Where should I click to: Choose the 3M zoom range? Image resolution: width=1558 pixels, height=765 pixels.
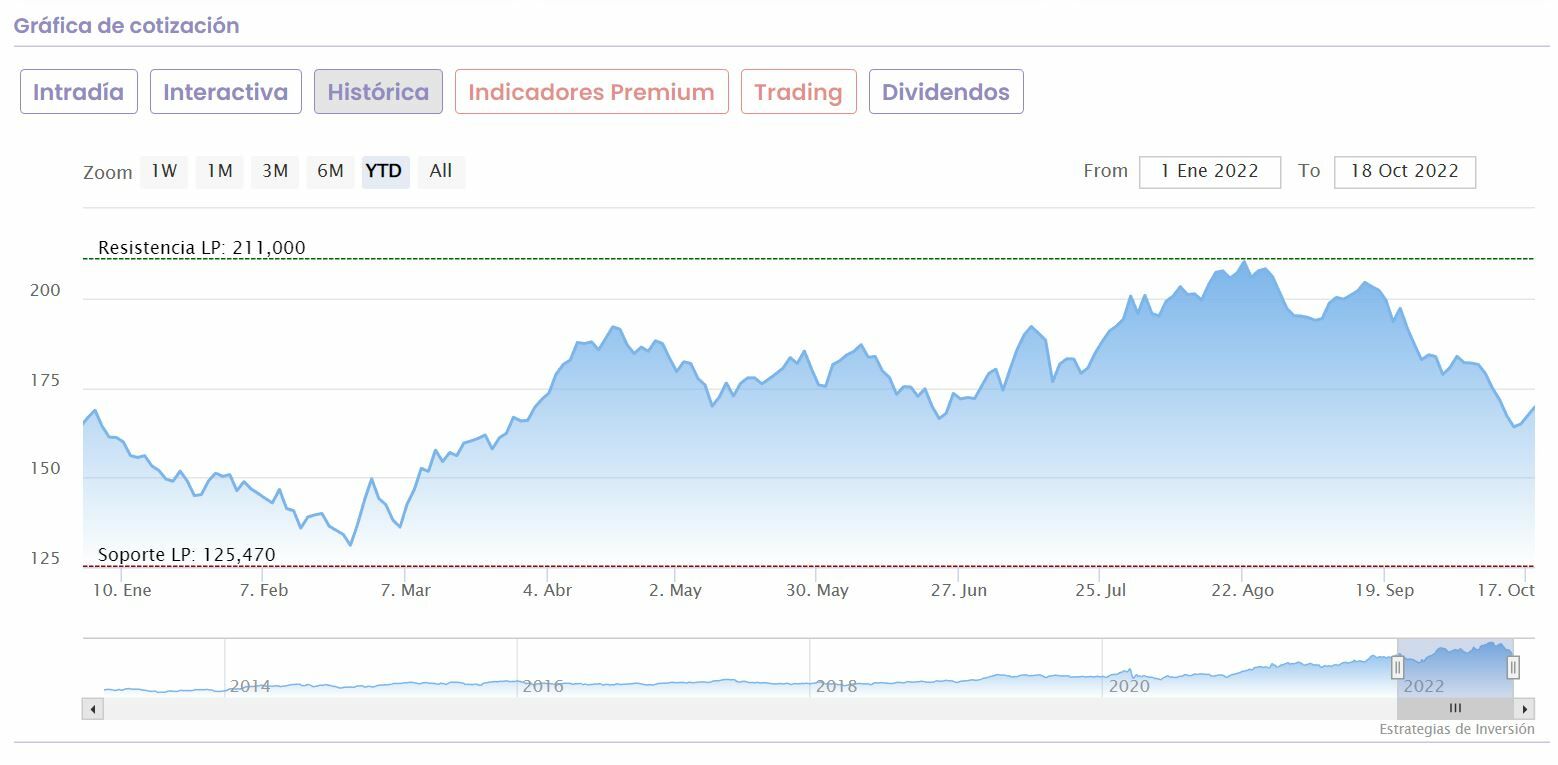coord(275,171)
